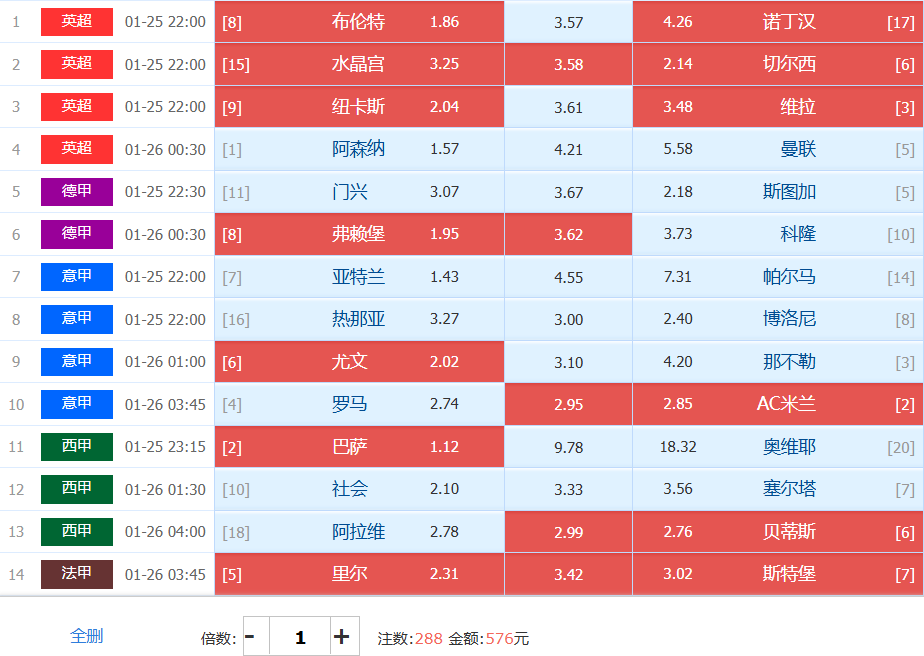The width and height of the screenshot is (924, 656).
Task: Click the 英超 league badge in 阿森纳 row
Action: point(77,149)
